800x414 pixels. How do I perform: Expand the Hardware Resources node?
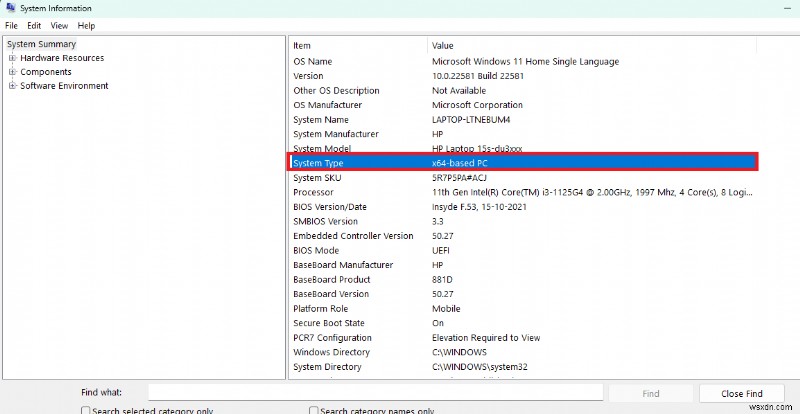(13, 58)
